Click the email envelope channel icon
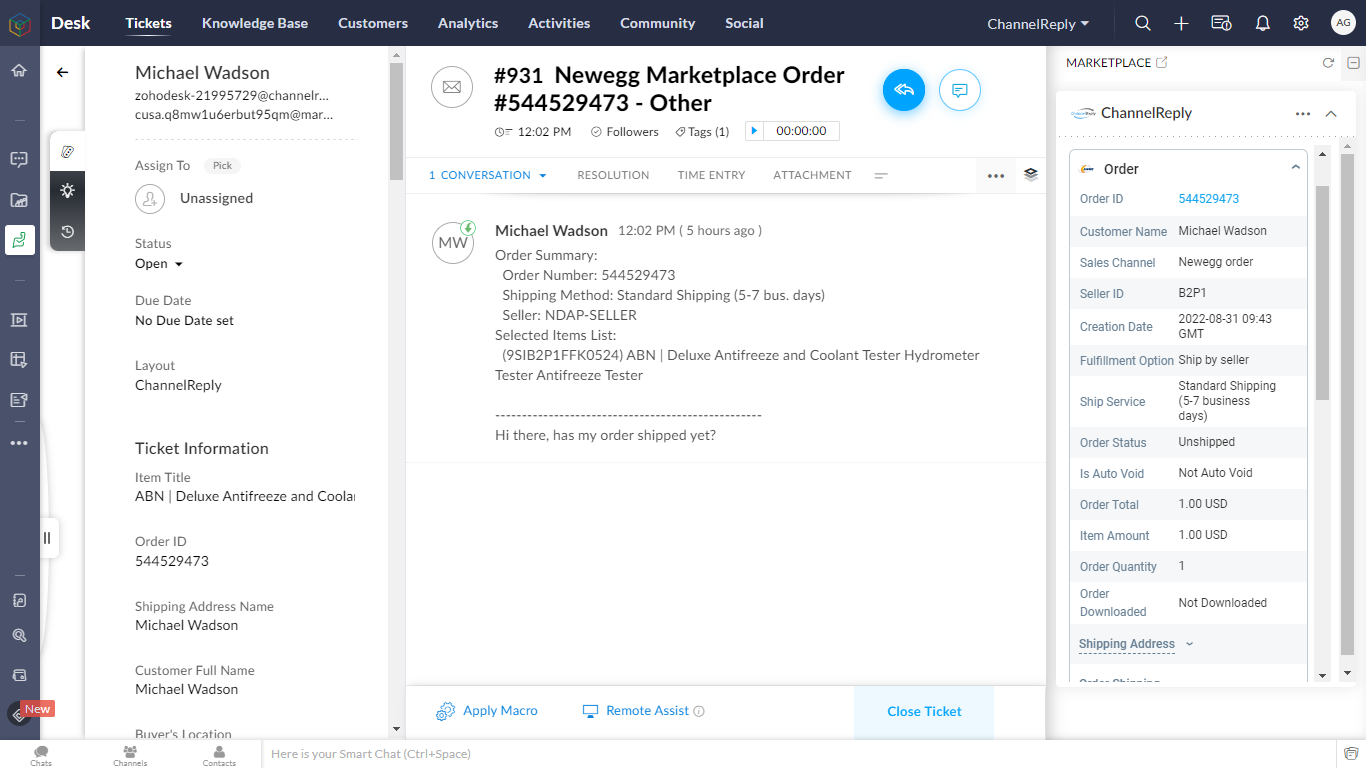This screenshot has width=1366, height=768. click(x=452, y=87)
